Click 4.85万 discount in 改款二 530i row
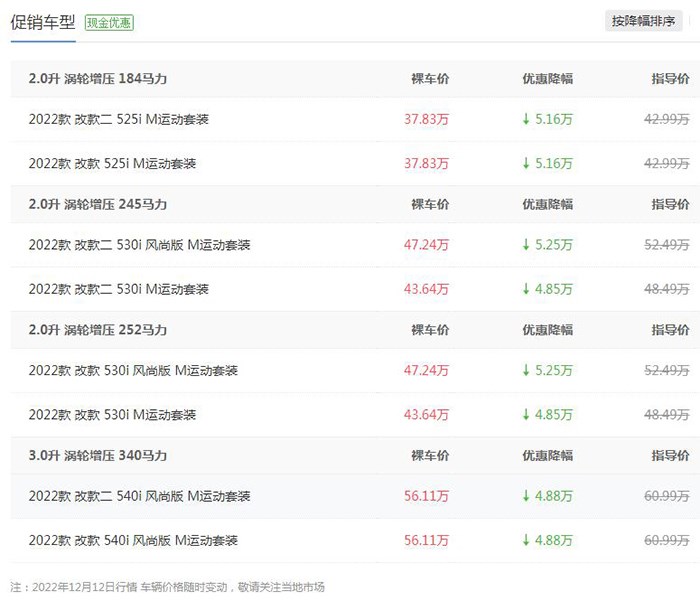The image size is (700, 601). point(548,289)
